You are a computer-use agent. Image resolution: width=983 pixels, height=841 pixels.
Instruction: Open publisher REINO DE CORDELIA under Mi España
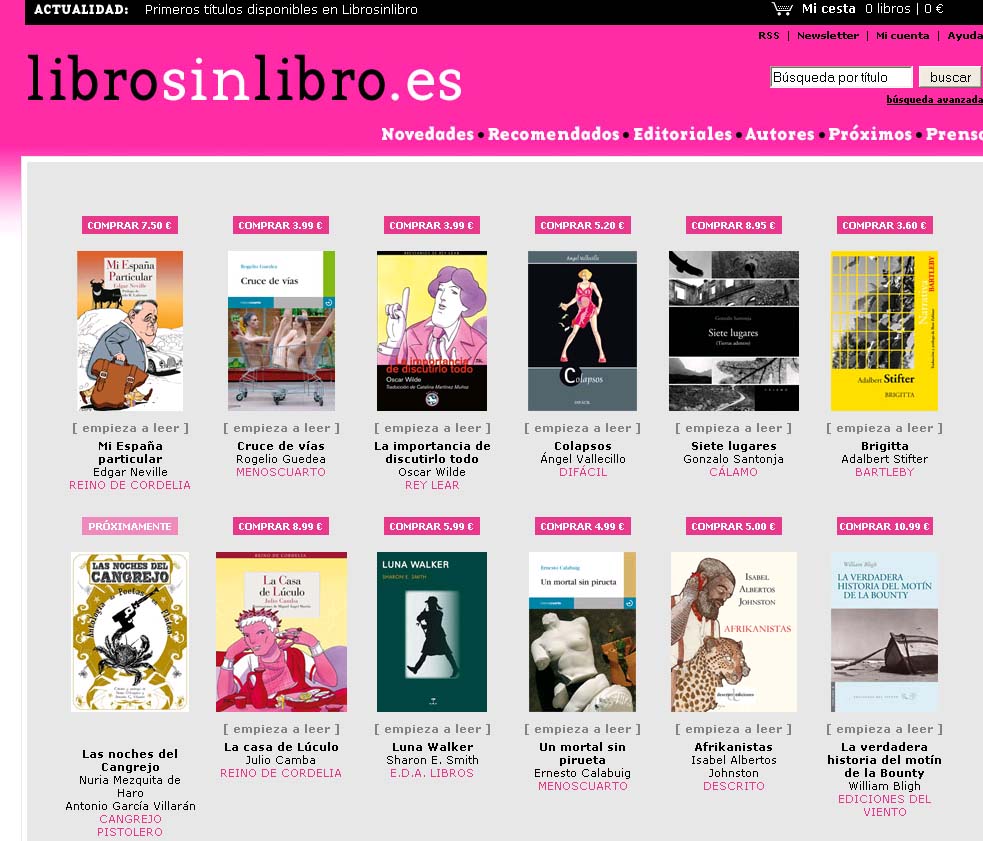130,485
